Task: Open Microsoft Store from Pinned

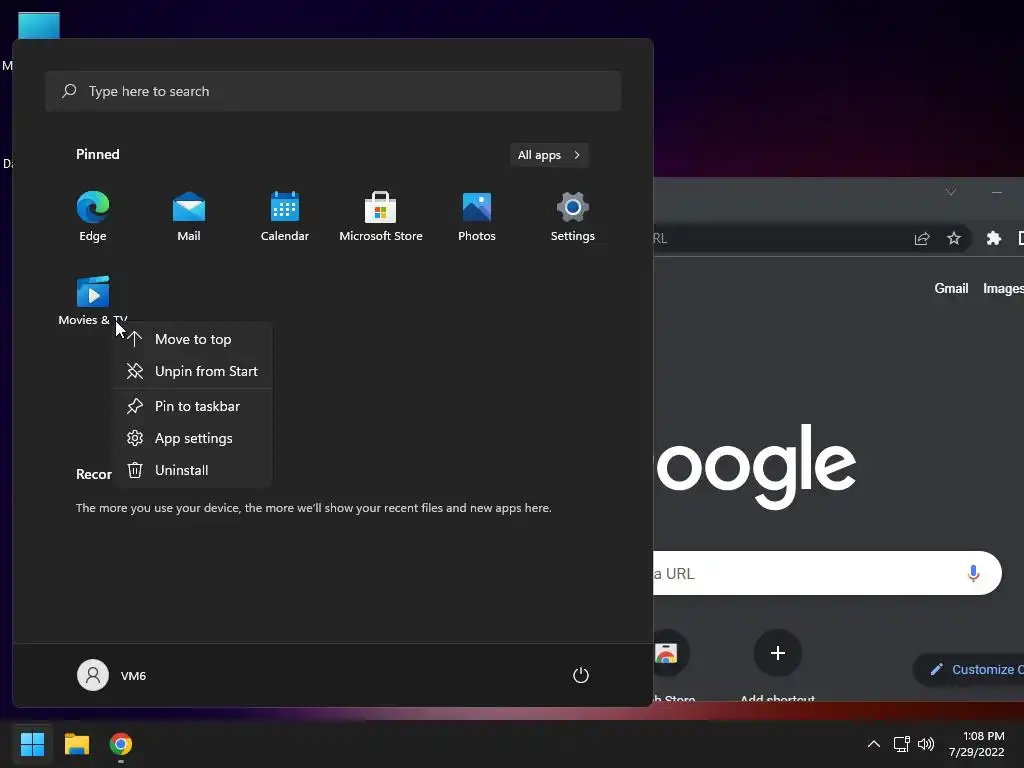Action: pos(381,217)
